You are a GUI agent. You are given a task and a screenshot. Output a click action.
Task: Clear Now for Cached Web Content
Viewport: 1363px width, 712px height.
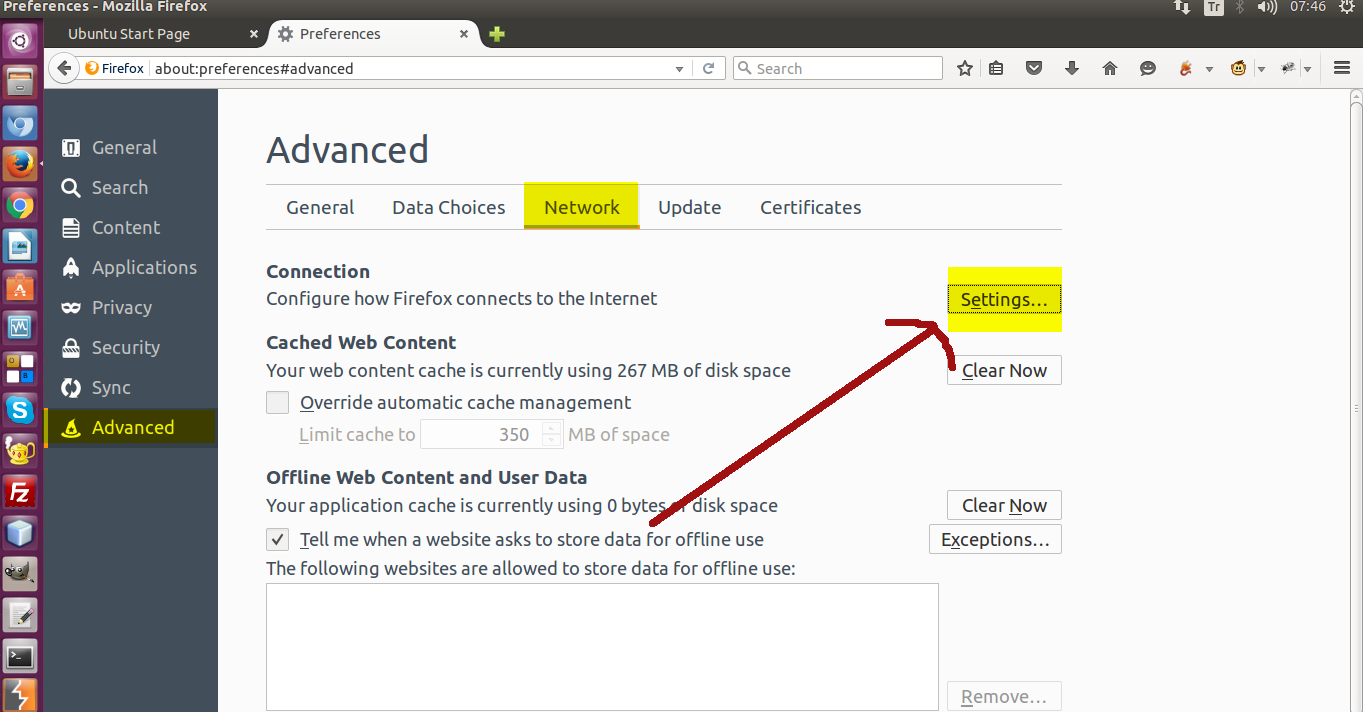point(1004,371)
